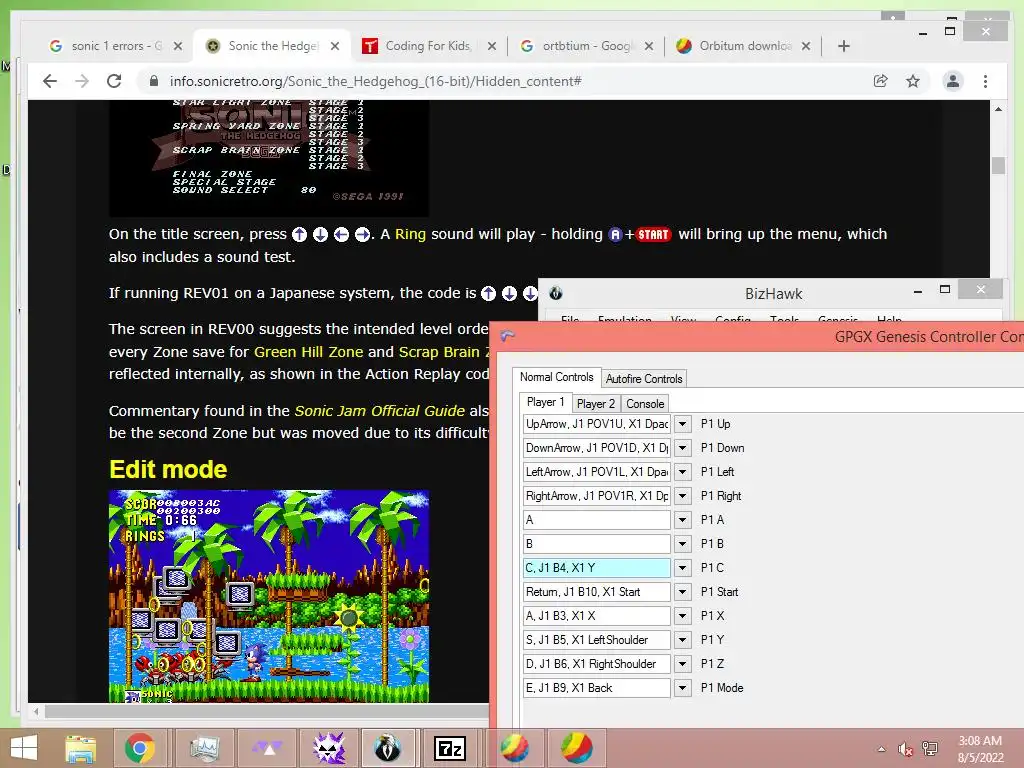Select the Player 2 tab
The image size is (1024, 768).
(x=596, y=404)
